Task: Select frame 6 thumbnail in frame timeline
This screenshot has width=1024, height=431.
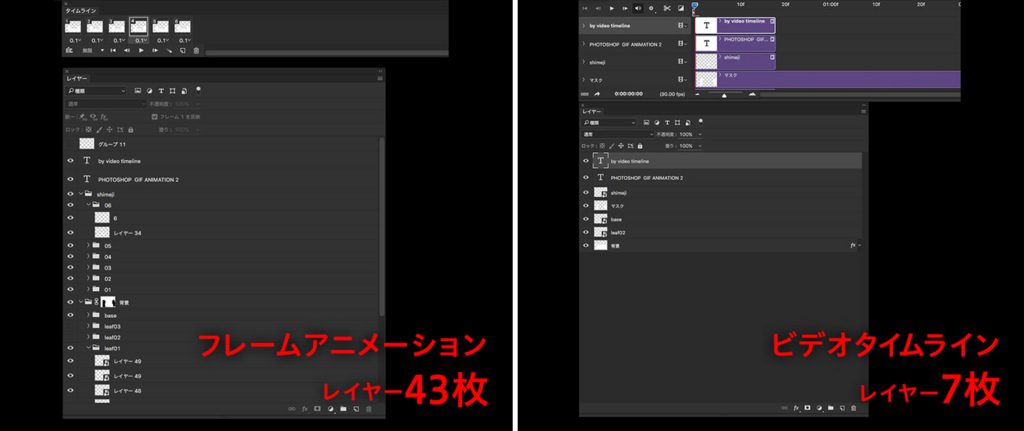Action: coord(182,26)
